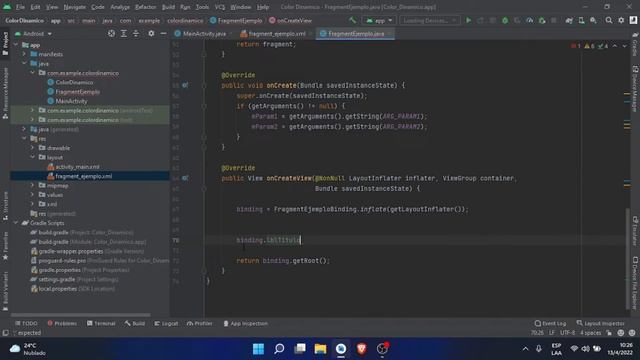Collapse Gradle Scripts node

(x=16, y=223)
